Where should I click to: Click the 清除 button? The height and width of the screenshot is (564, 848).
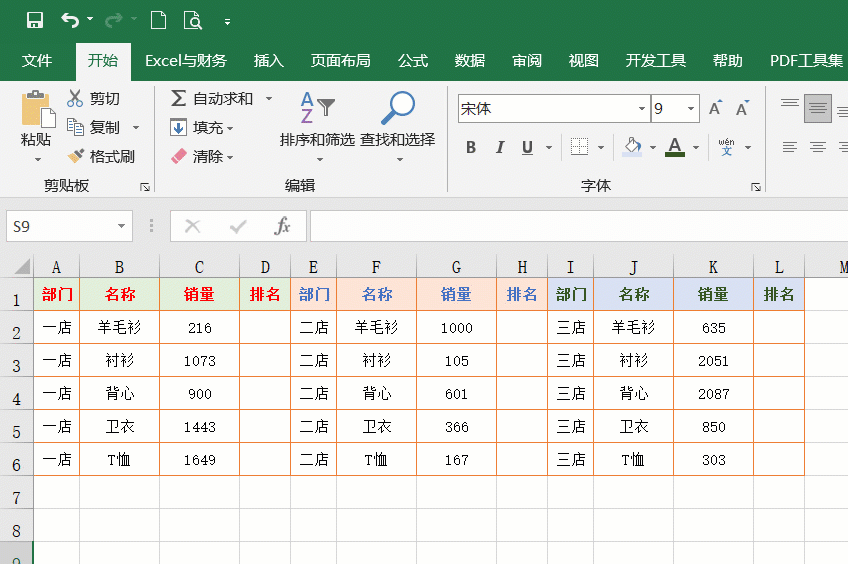[x=200, y=157]
